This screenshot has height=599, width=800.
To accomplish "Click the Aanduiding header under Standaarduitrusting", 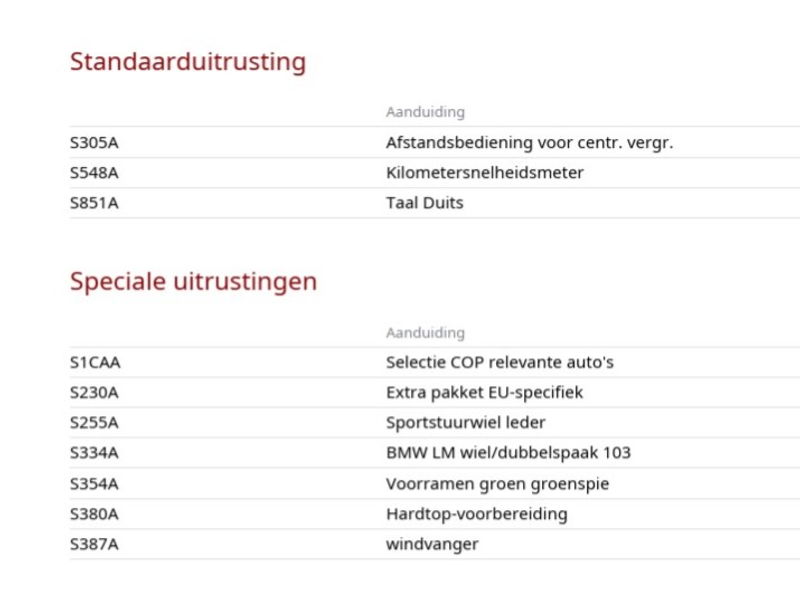I will (426, 112).
